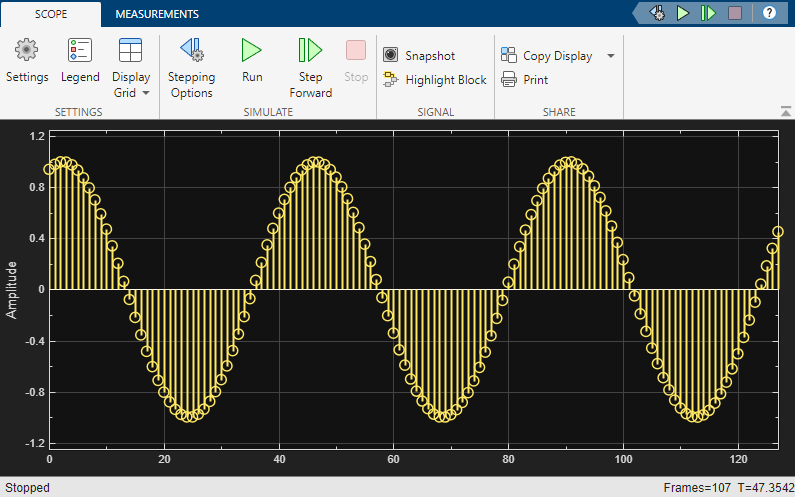Click the Stopped status text

(x=27, y=488)
